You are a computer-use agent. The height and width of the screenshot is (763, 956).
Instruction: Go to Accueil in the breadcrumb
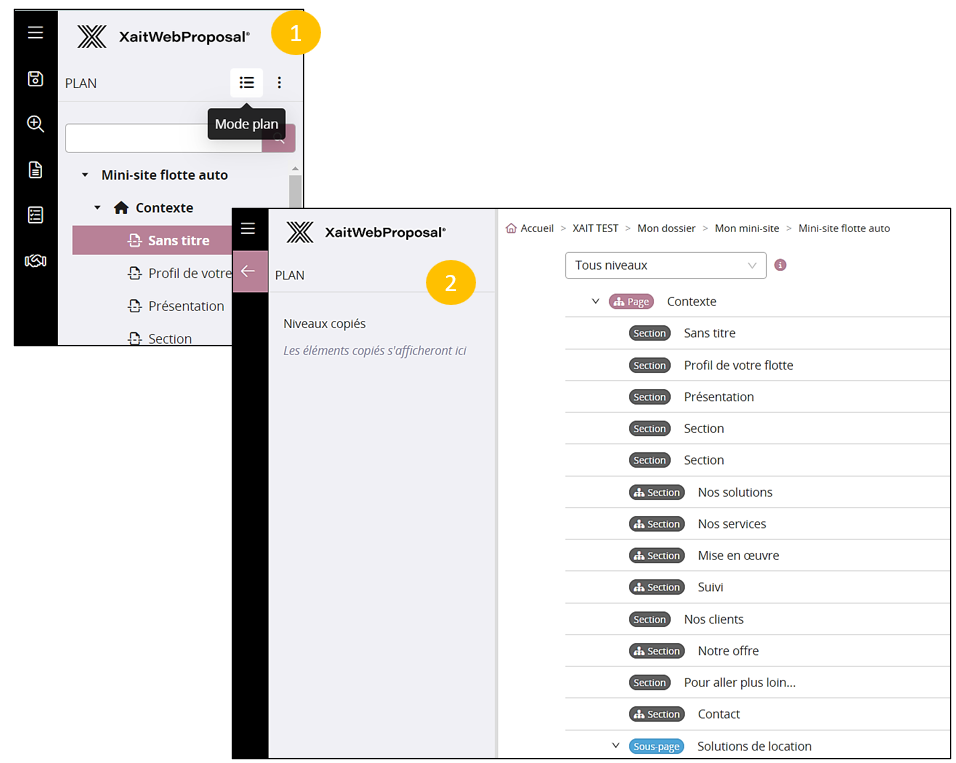click(x=536, y=228)
